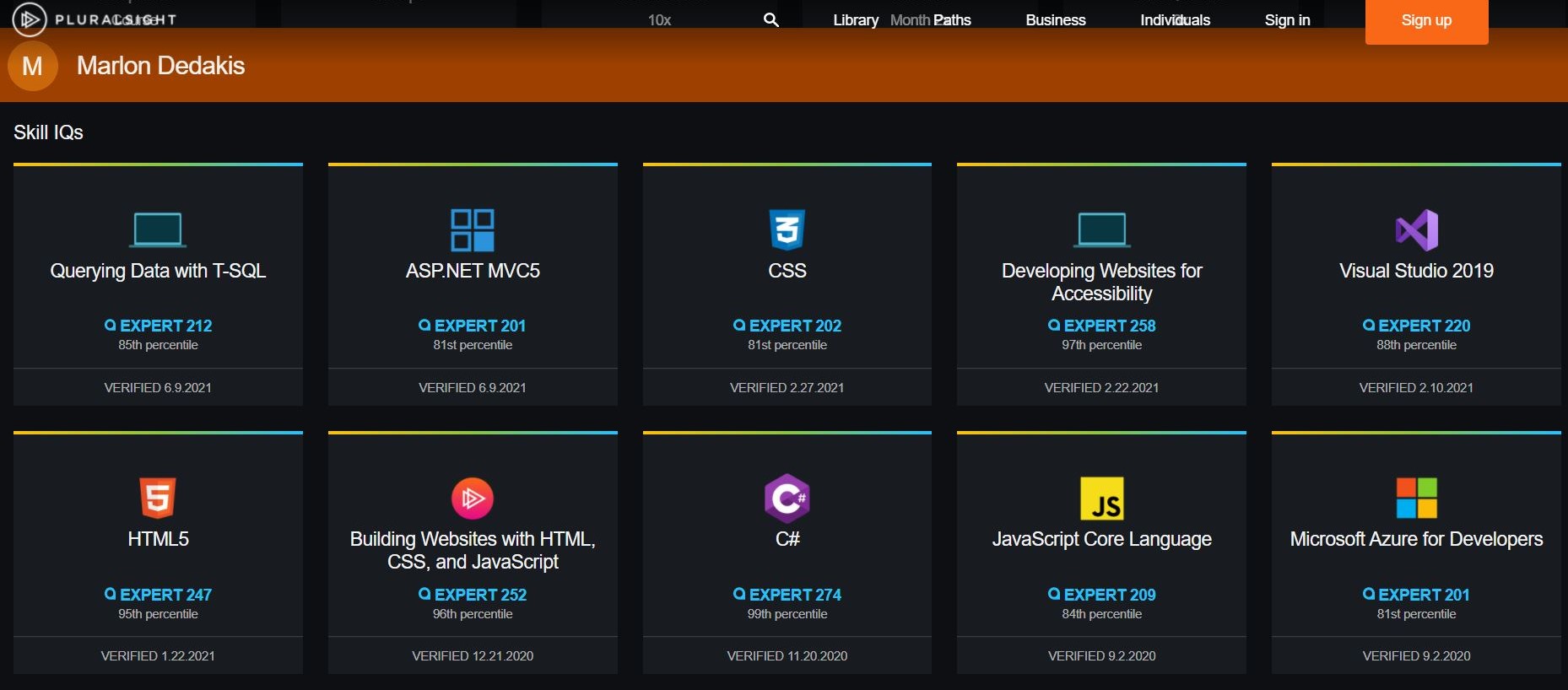Click the EXPERT 202 score text
Viewport: 1568px width, 690px height.
pyautogui.click(x=795, y=326)
